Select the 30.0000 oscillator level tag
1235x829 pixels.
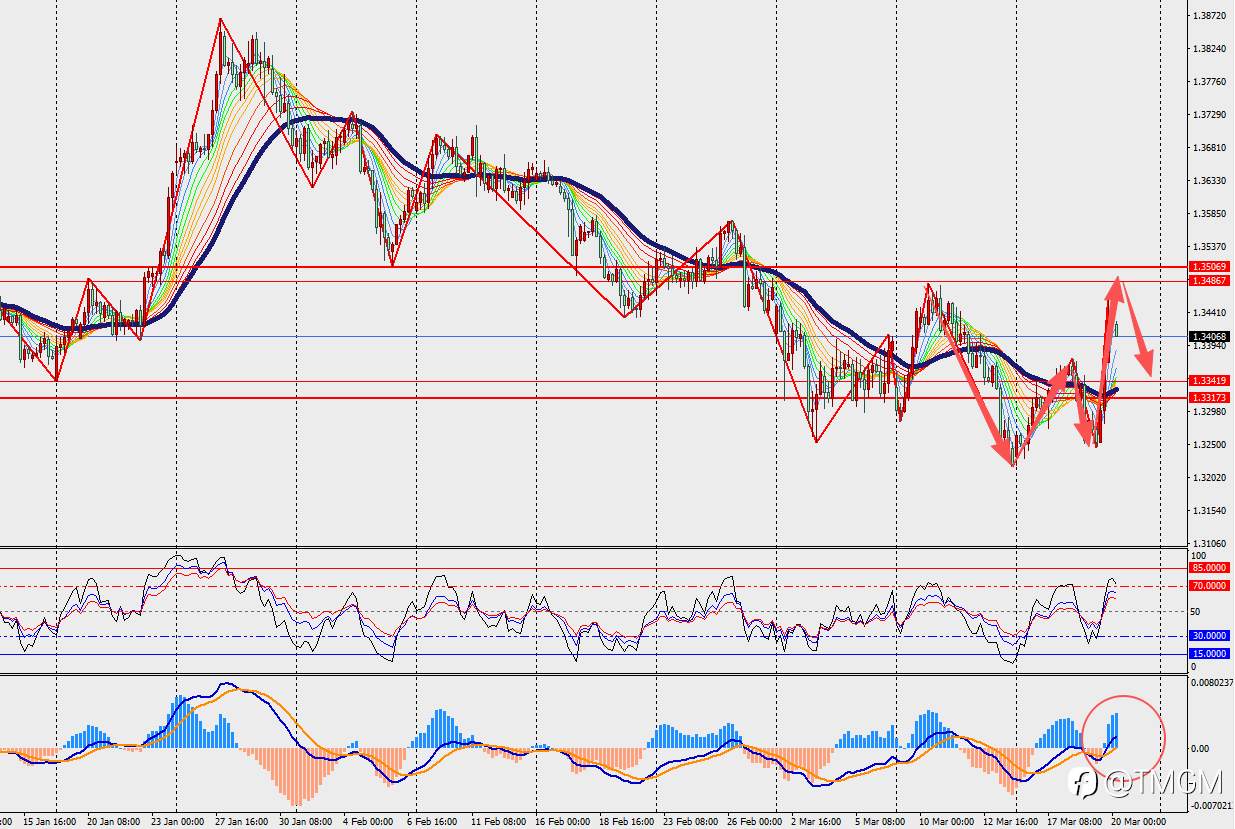point(1209,636)
